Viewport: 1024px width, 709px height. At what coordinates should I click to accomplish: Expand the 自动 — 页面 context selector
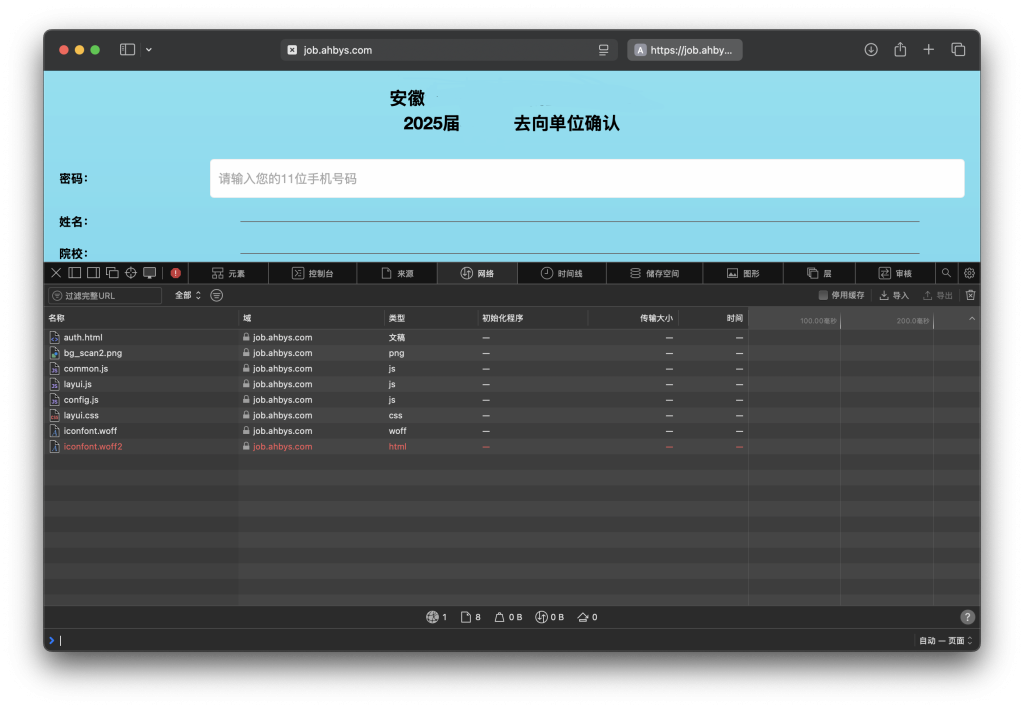click(x=945, y=641)
